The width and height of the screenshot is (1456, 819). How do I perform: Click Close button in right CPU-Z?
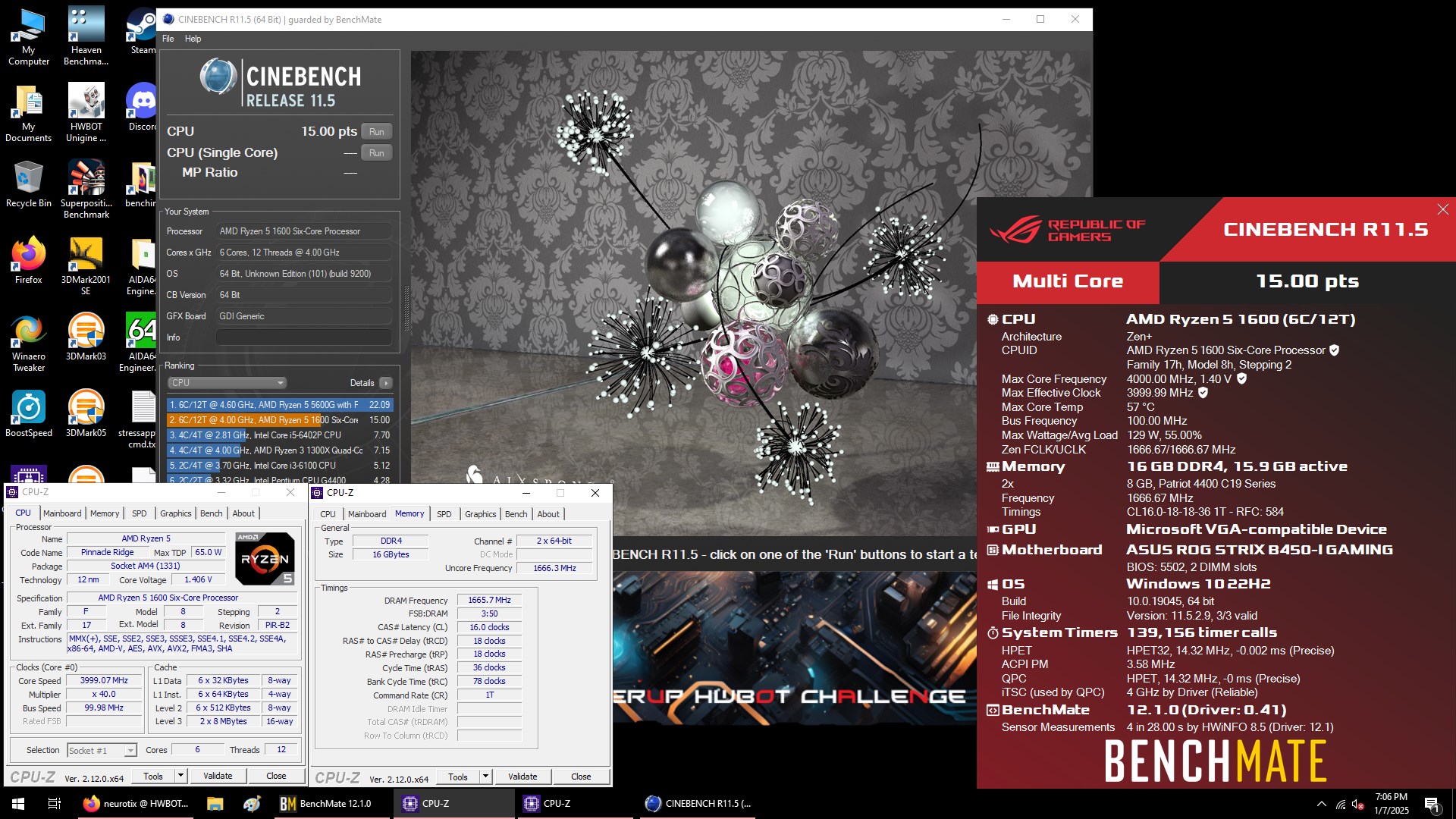coord(581,777)
